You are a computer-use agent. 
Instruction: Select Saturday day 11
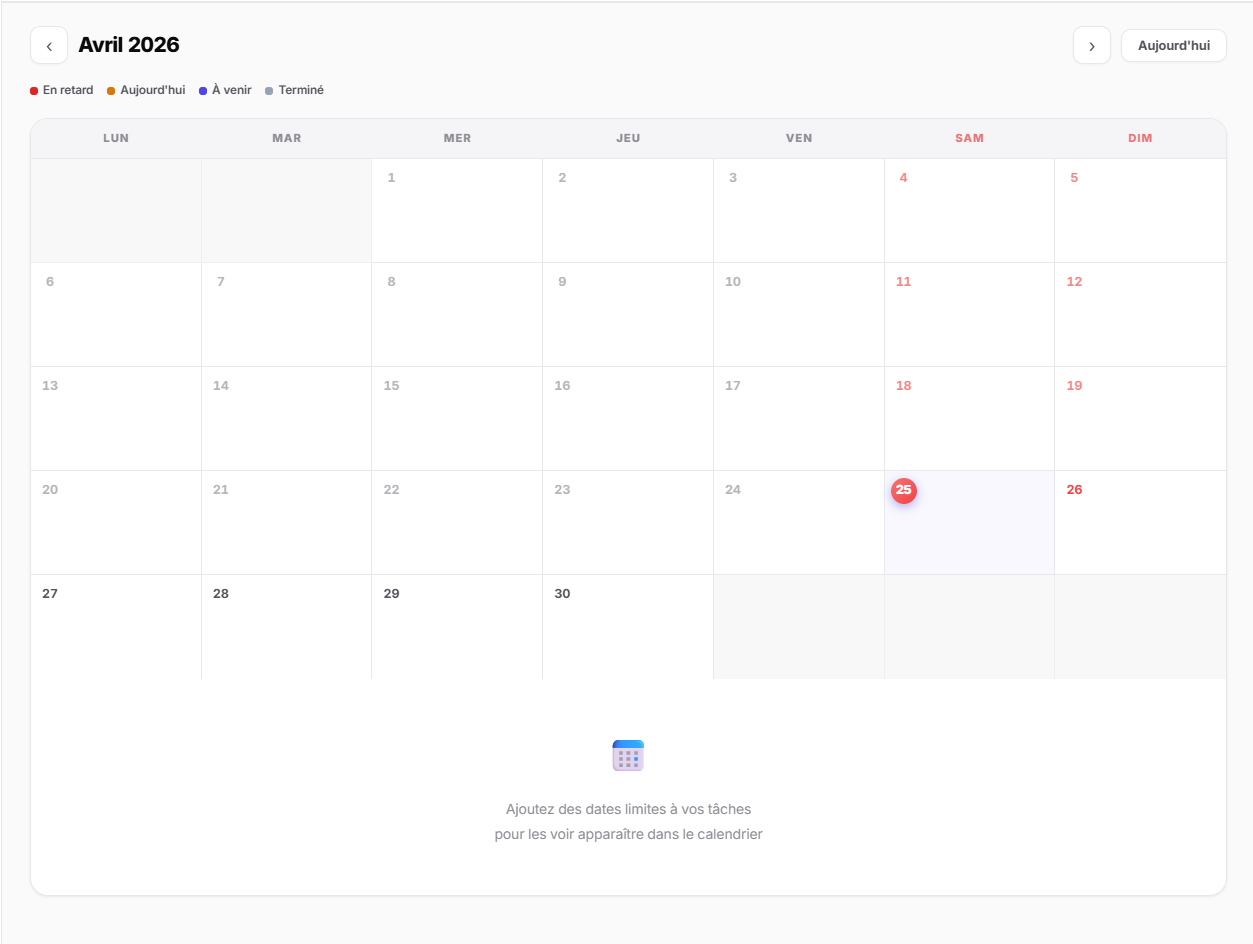click(x=969, y=315)
